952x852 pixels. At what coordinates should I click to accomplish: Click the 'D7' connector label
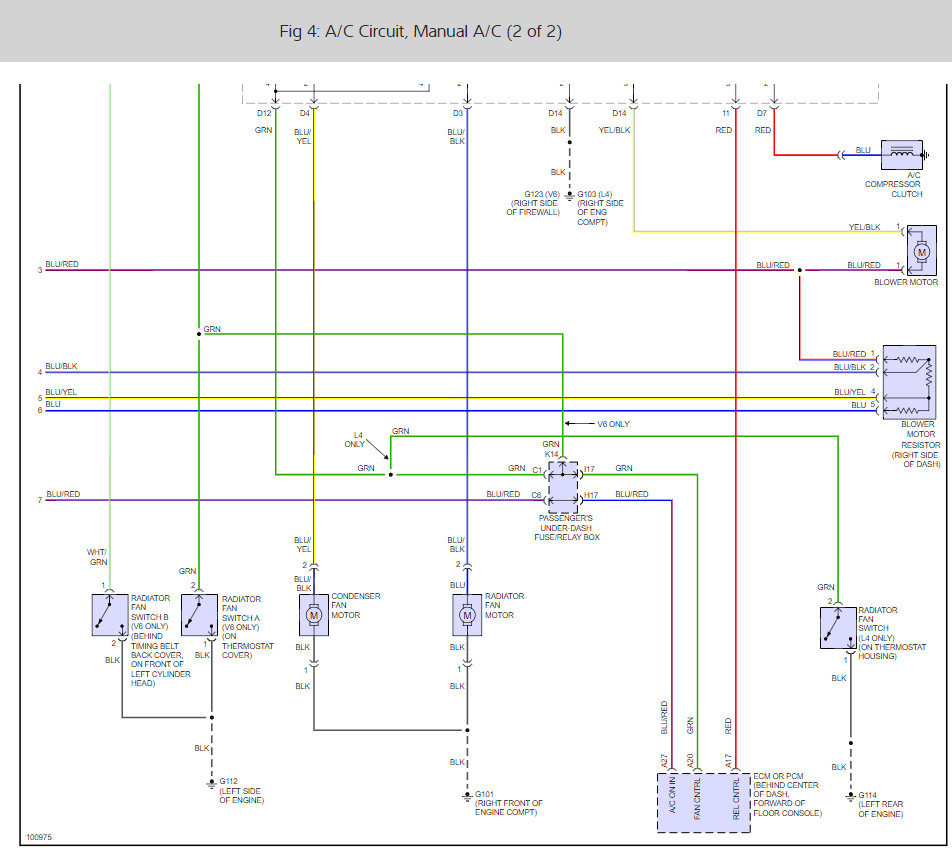(762, 113)
